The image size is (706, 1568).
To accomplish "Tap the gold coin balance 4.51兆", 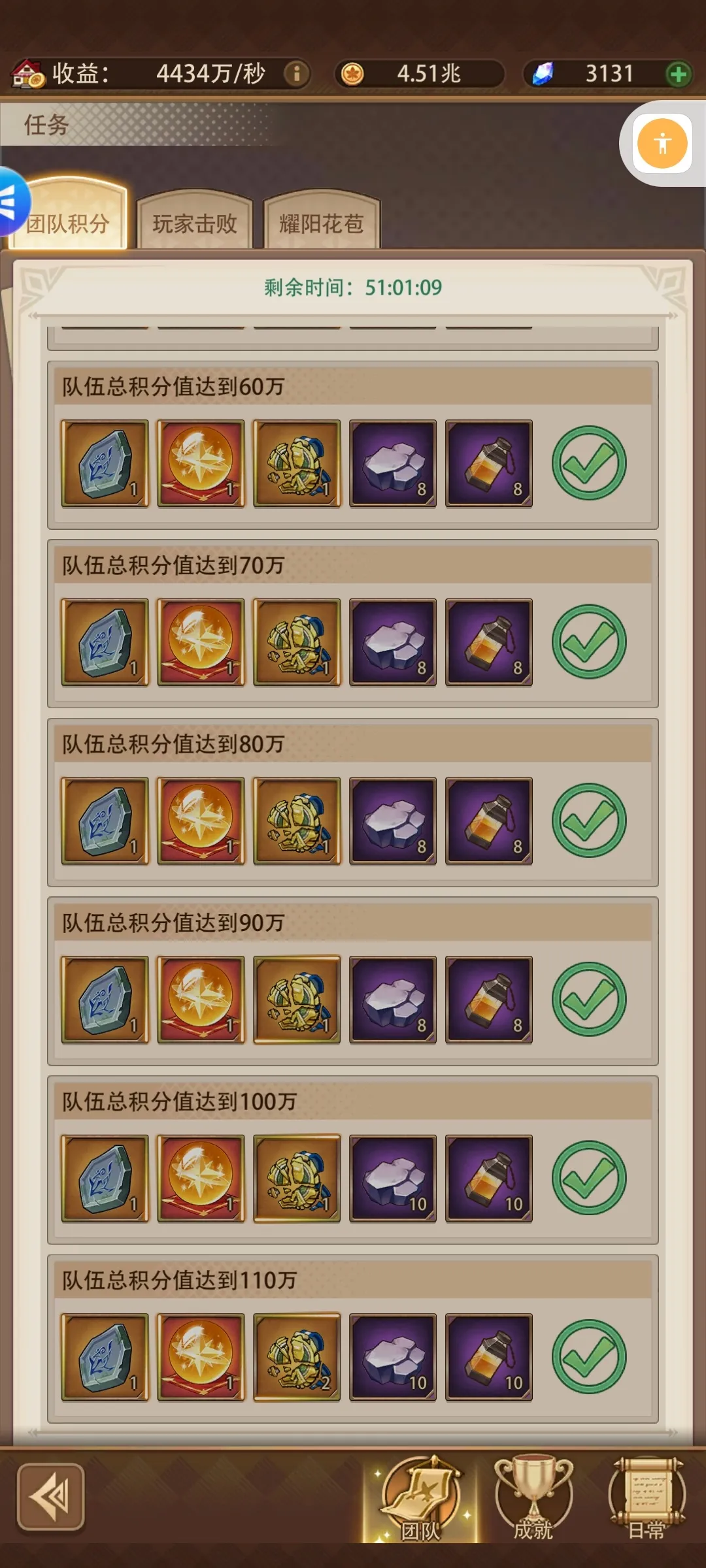I will [x=420, y=74].
